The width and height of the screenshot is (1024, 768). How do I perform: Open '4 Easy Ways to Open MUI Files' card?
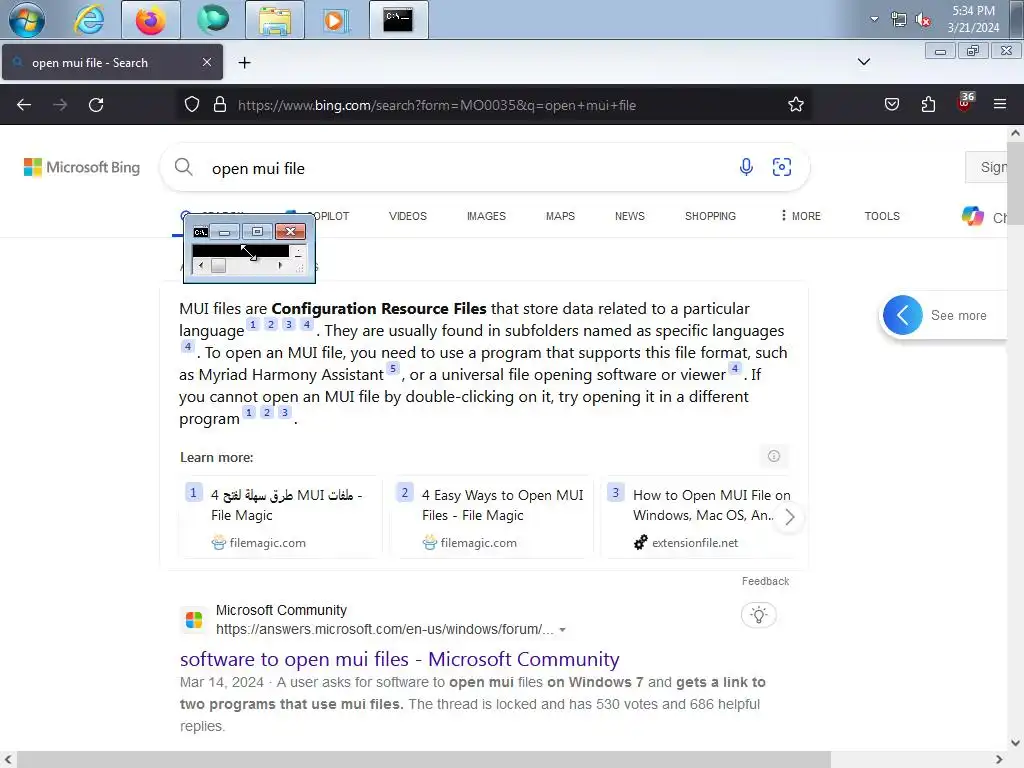[x=491, y=517]
